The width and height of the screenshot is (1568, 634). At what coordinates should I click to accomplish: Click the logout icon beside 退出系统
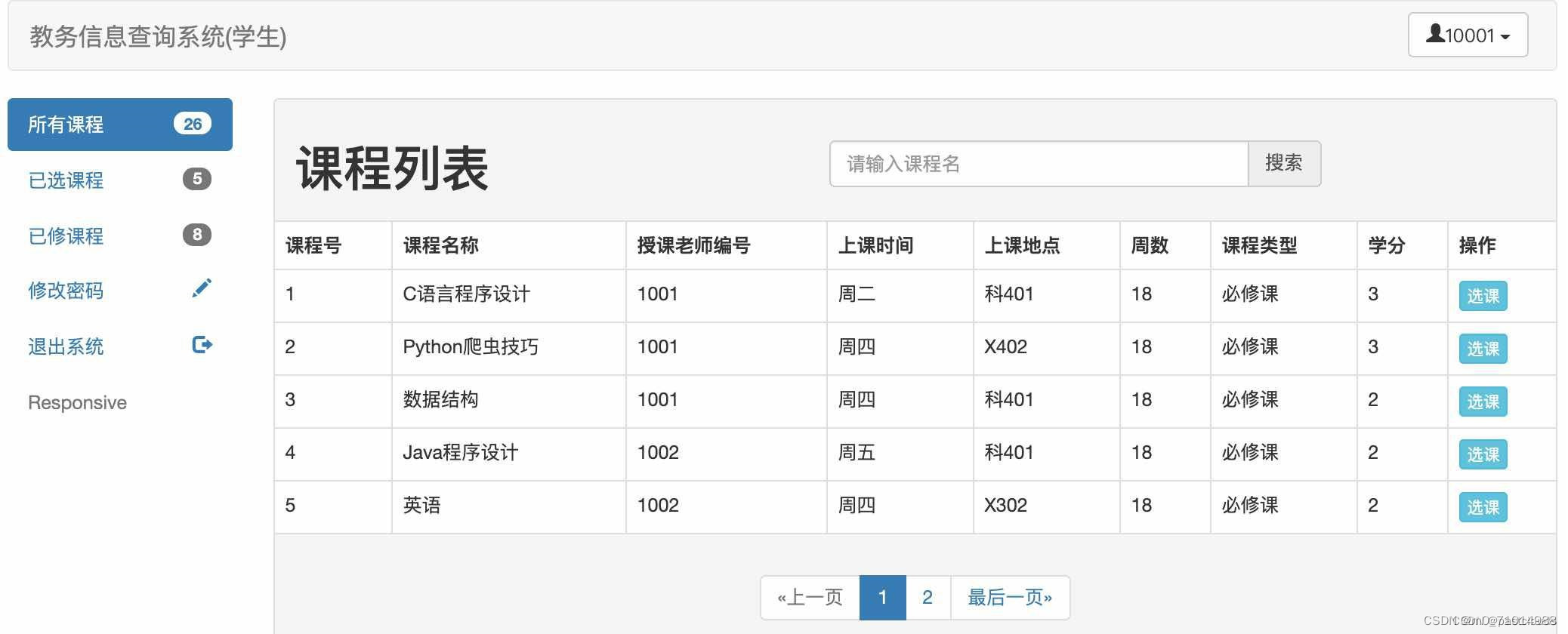(x=202, y=345)
